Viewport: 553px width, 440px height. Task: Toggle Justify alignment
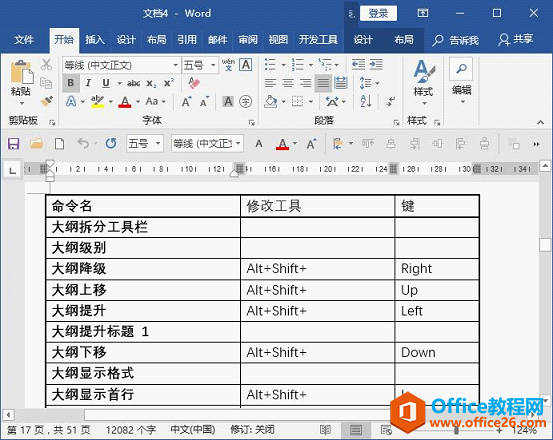pyautogui.click(x=323, y=83)
